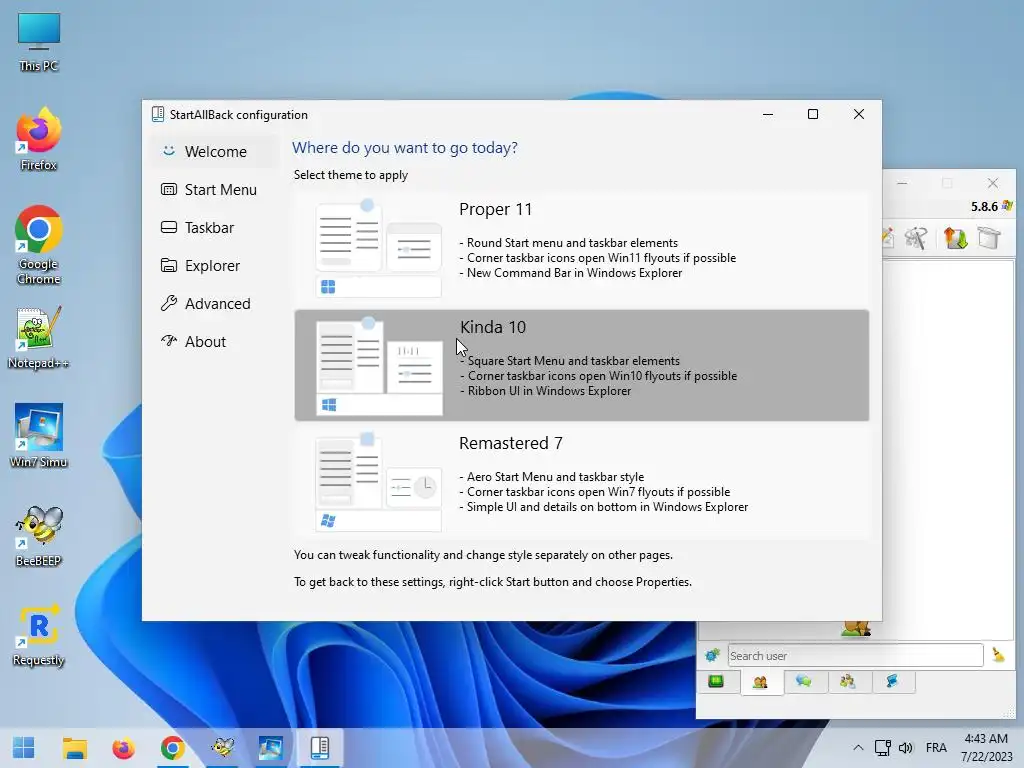Click the file transfer arrows icon in BeeBEEP
The image size is (1024, 768).
click(x=955, y=238)
